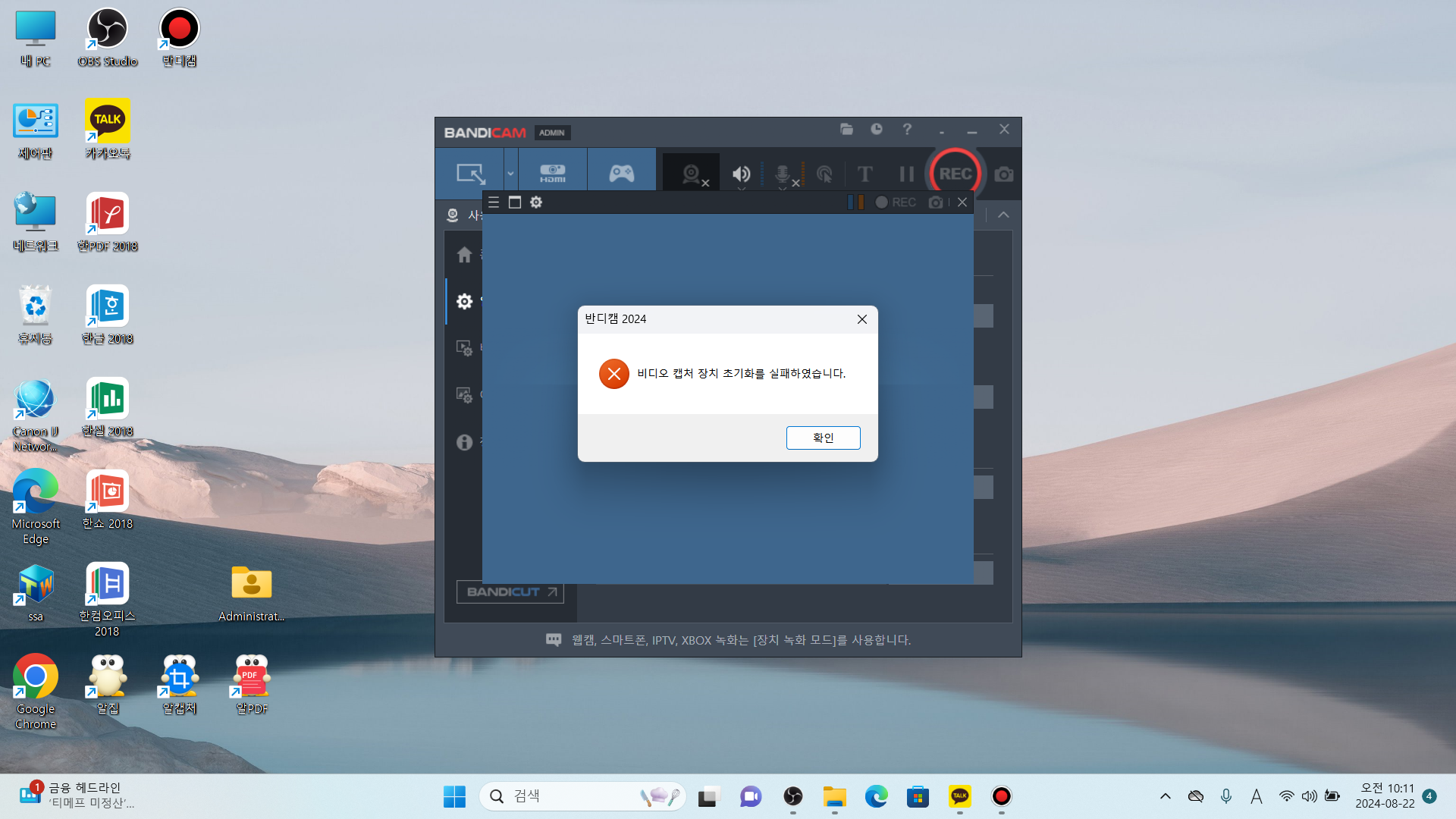
Task: Open About info tab in sidebar
Action: pyautogui.click(x=464, y=442)
